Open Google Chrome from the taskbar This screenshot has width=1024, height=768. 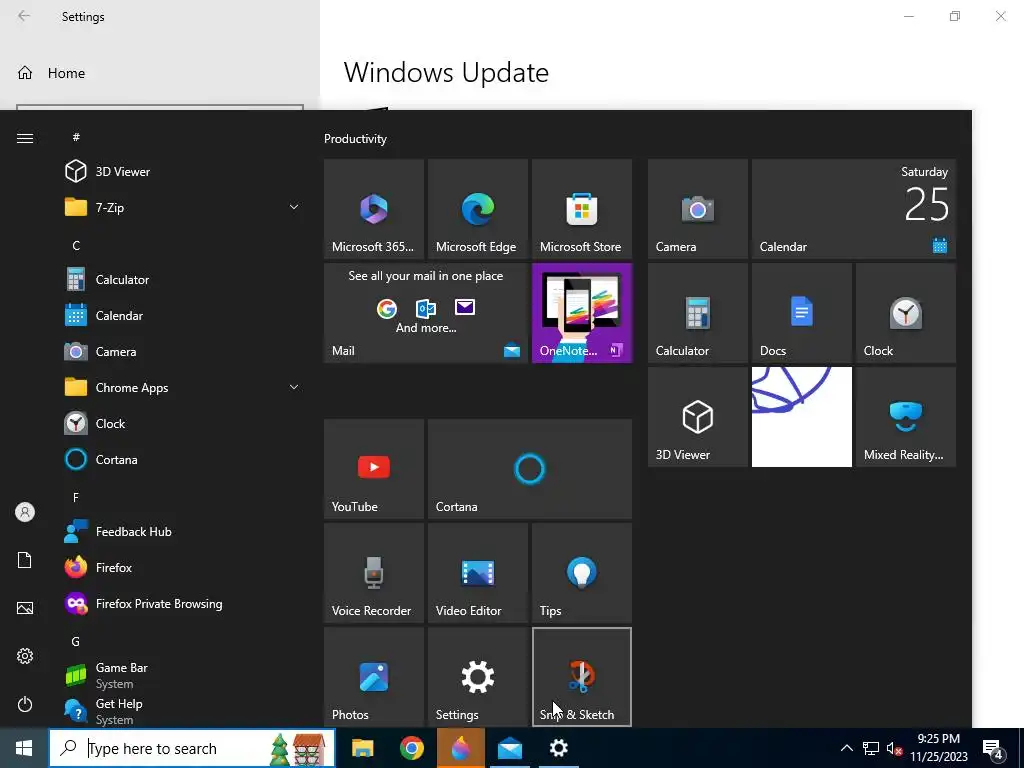tap(411, 748)
